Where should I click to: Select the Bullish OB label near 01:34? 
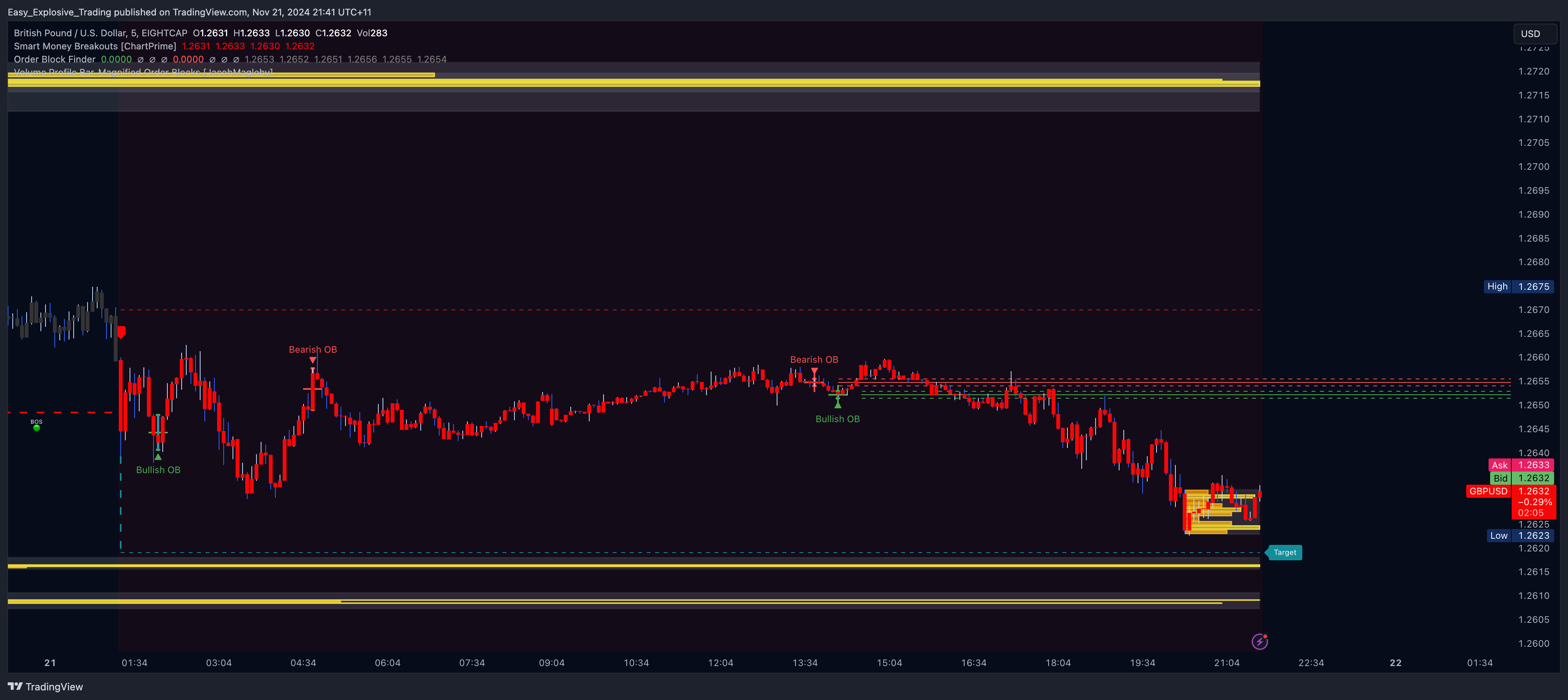pos(158,470)
